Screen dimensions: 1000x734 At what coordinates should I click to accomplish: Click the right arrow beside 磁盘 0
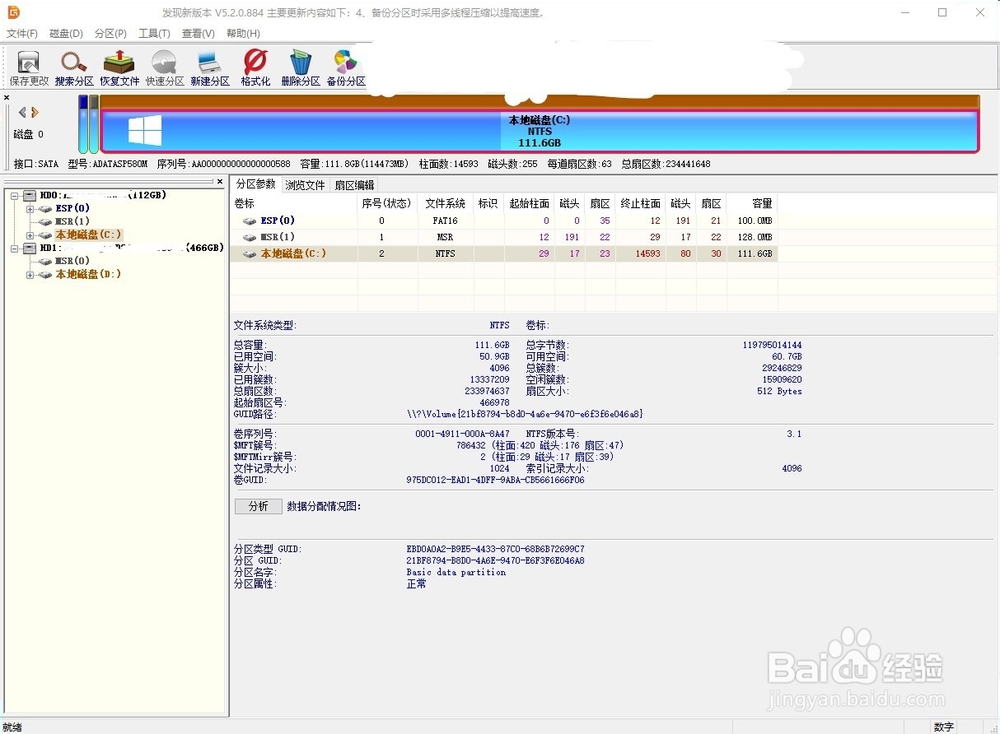click(34, 112)
